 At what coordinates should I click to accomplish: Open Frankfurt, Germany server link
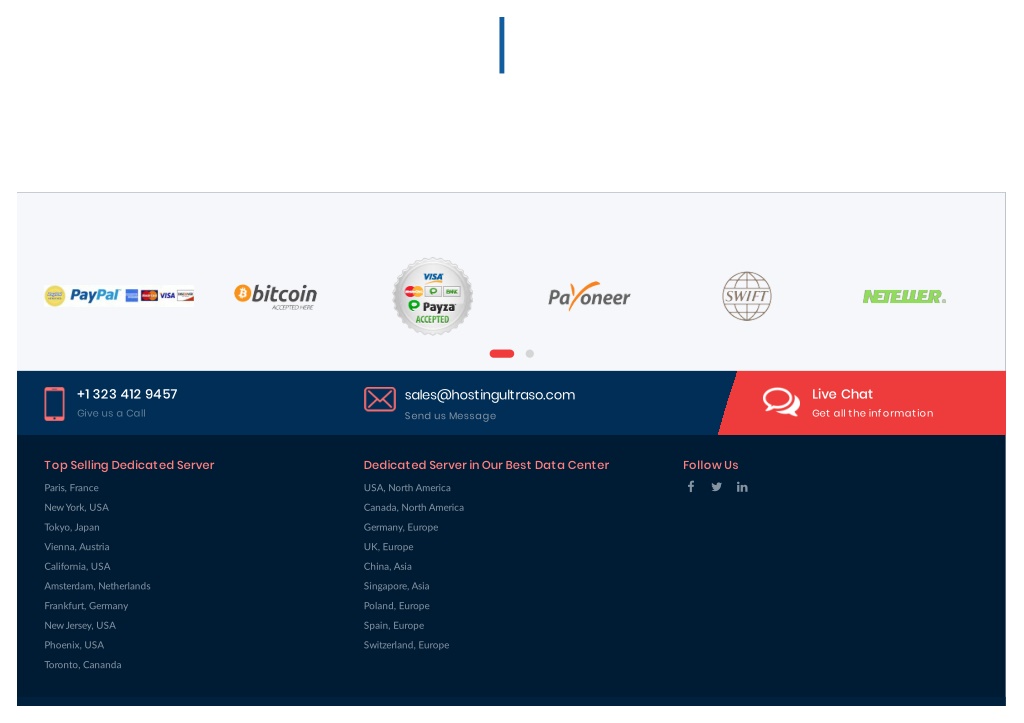point(86,605)
